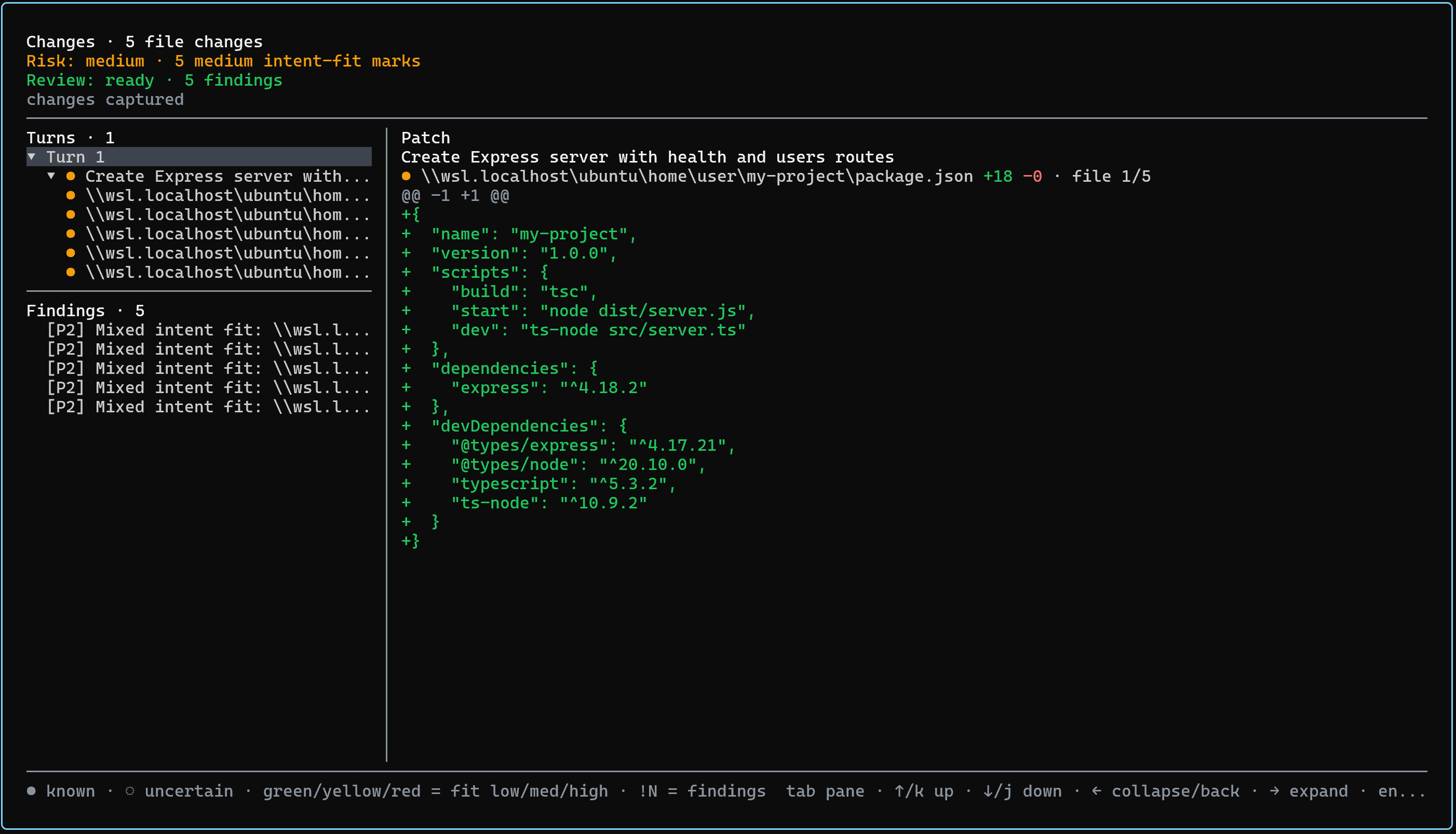
Task: Click the '"dependencies": {' diff line
Action: pyautogui.click(x=500, y=368)
